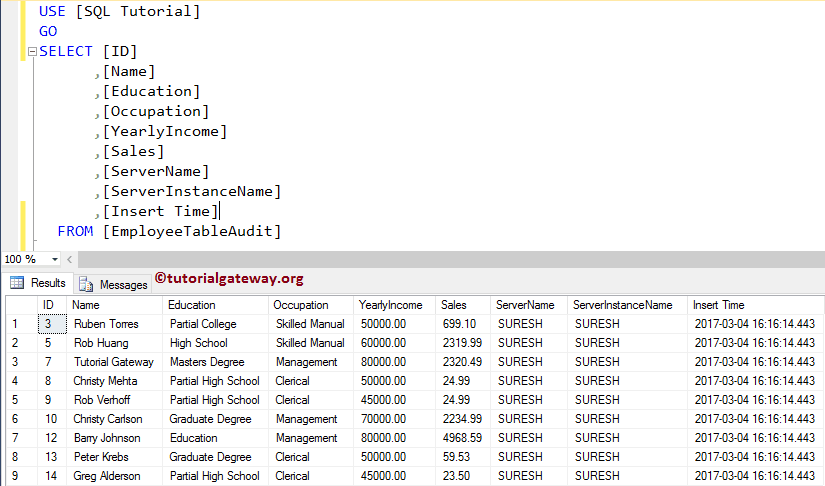
Task: Click the Peter Krebs name cell
Action: [114, 457]
